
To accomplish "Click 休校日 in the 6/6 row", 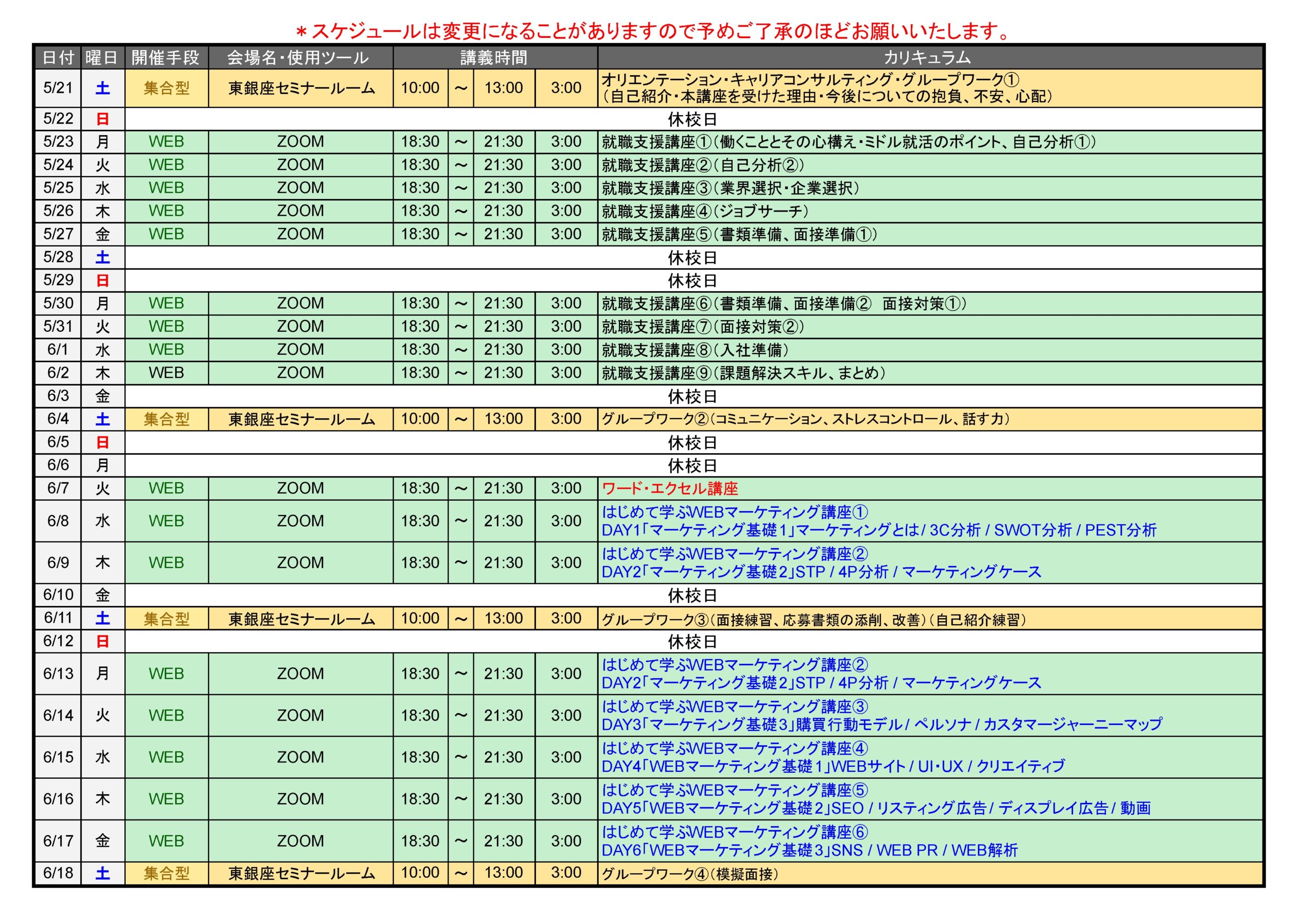I will tap(692, 466).
